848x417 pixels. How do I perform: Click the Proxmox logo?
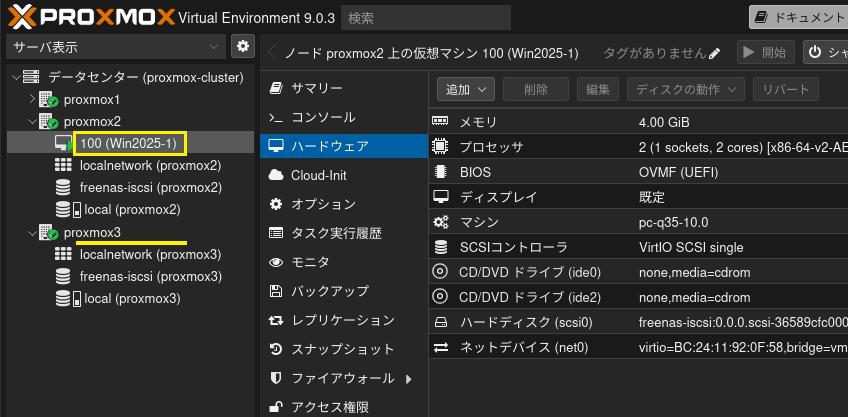pos(92,17)
